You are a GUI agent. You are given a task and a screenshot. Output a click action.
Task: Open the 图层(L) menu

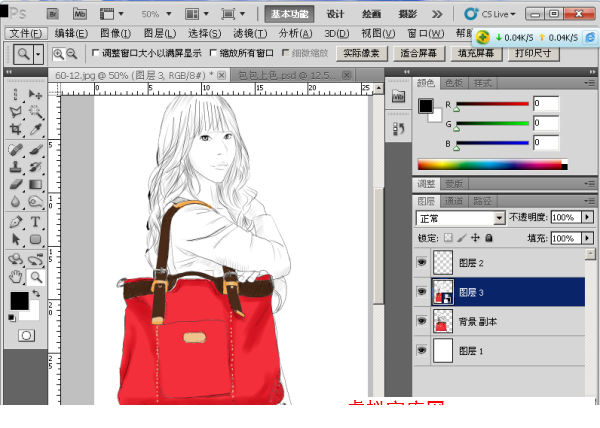coord(160,34)
